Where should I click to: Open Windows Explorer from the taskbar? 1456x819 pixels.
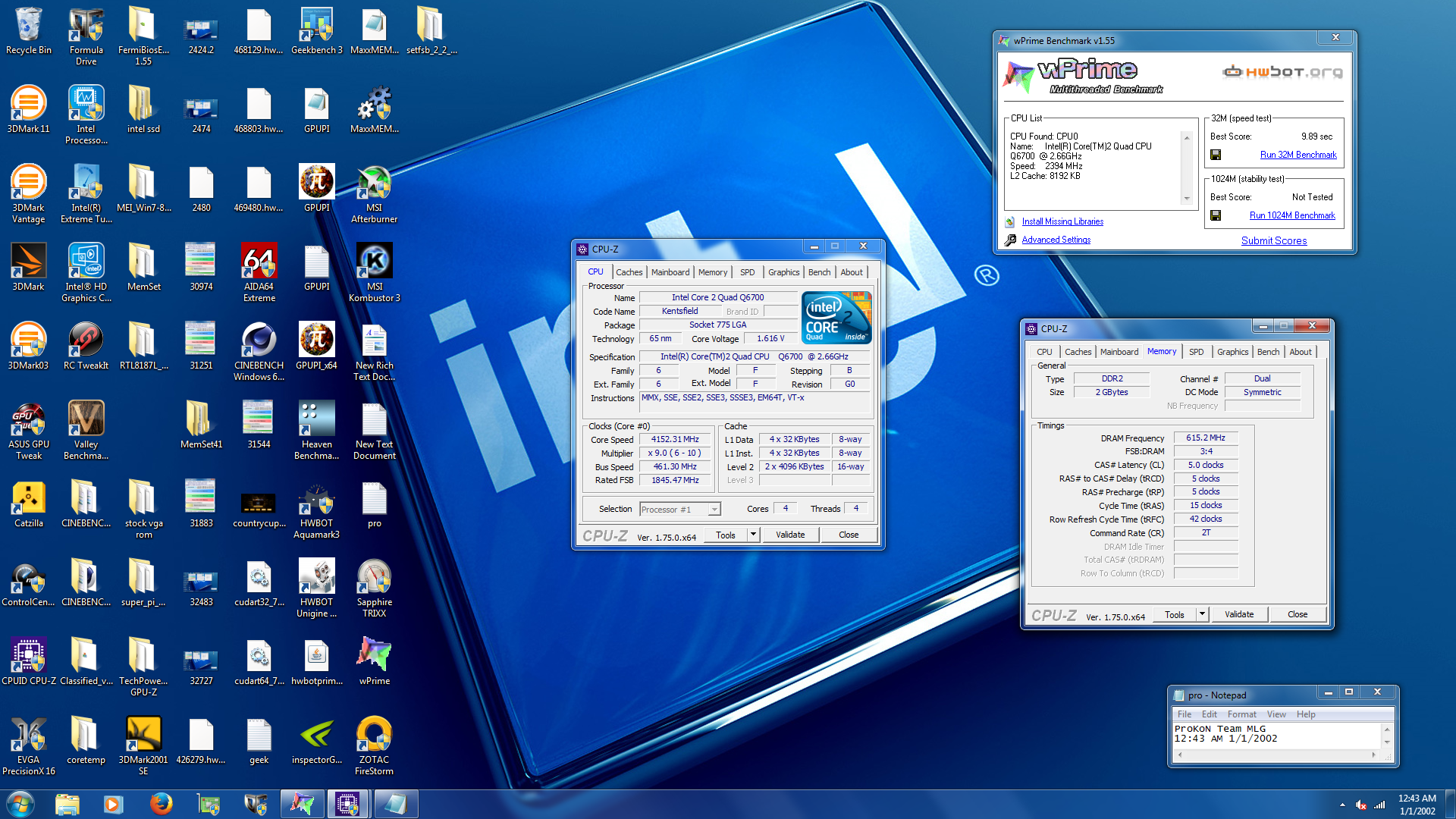(x=67, y=804)
